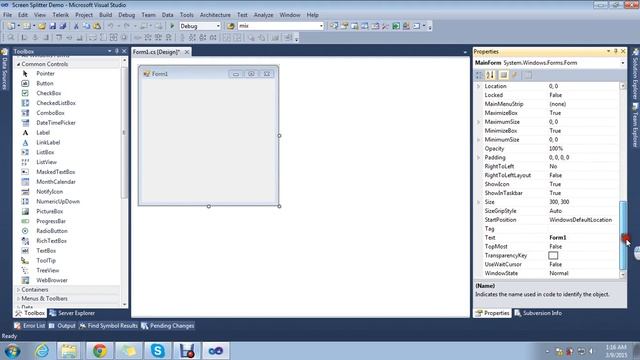640x360 pixels.
Task: Open the Build menu
Action: tap(105, 15)
